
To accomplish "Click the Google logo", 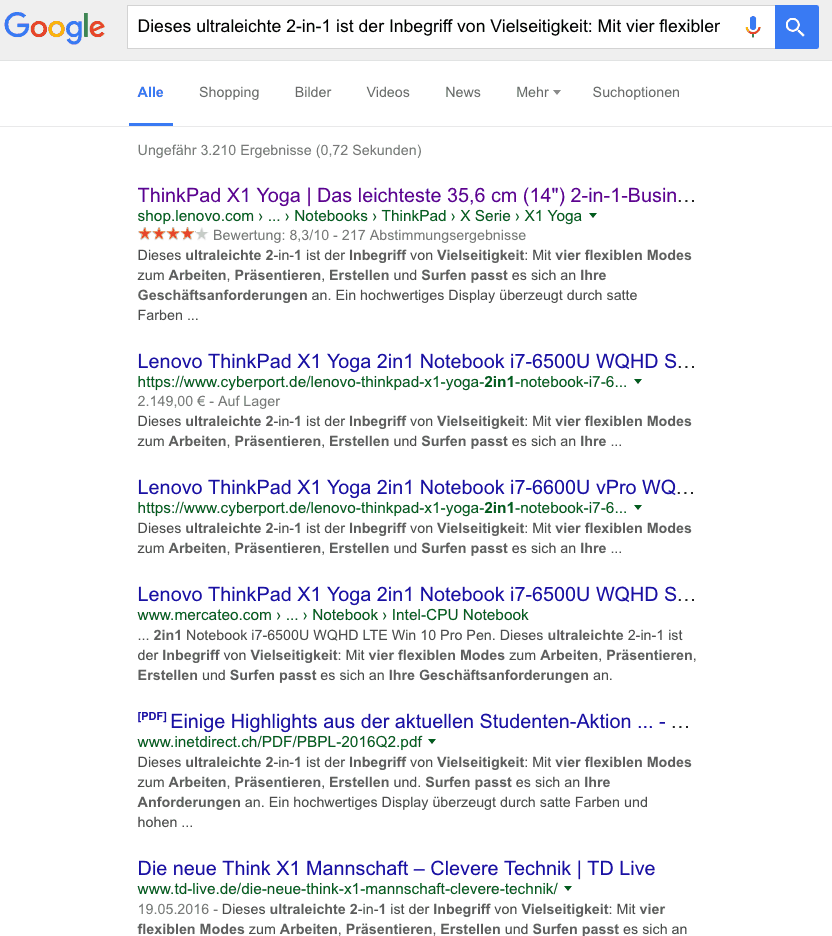I will pos(54,27).
